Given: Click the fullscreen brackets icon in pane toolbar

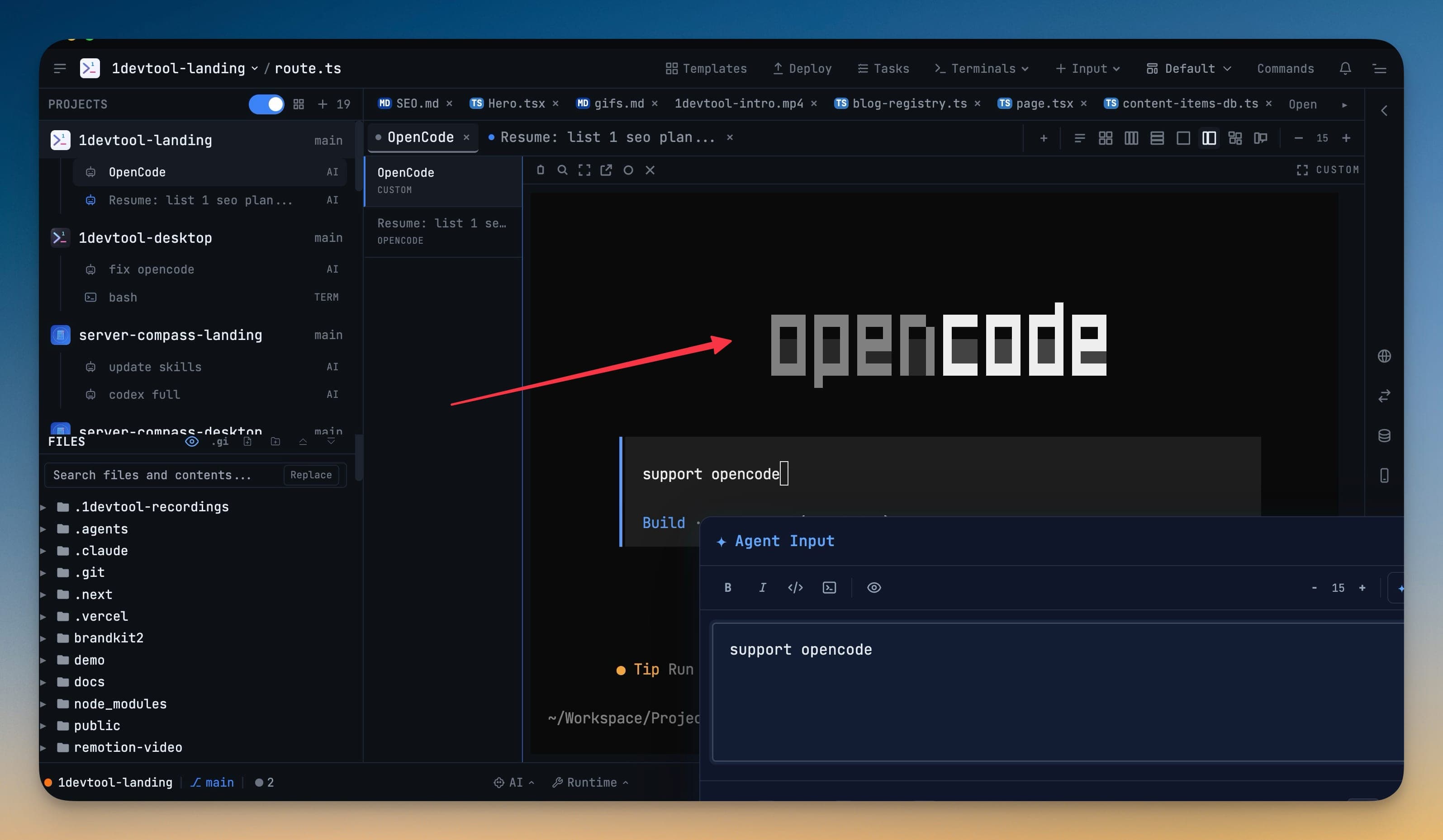Looking at the screenshot, I should pyautogui.click(x=584, y=170).
